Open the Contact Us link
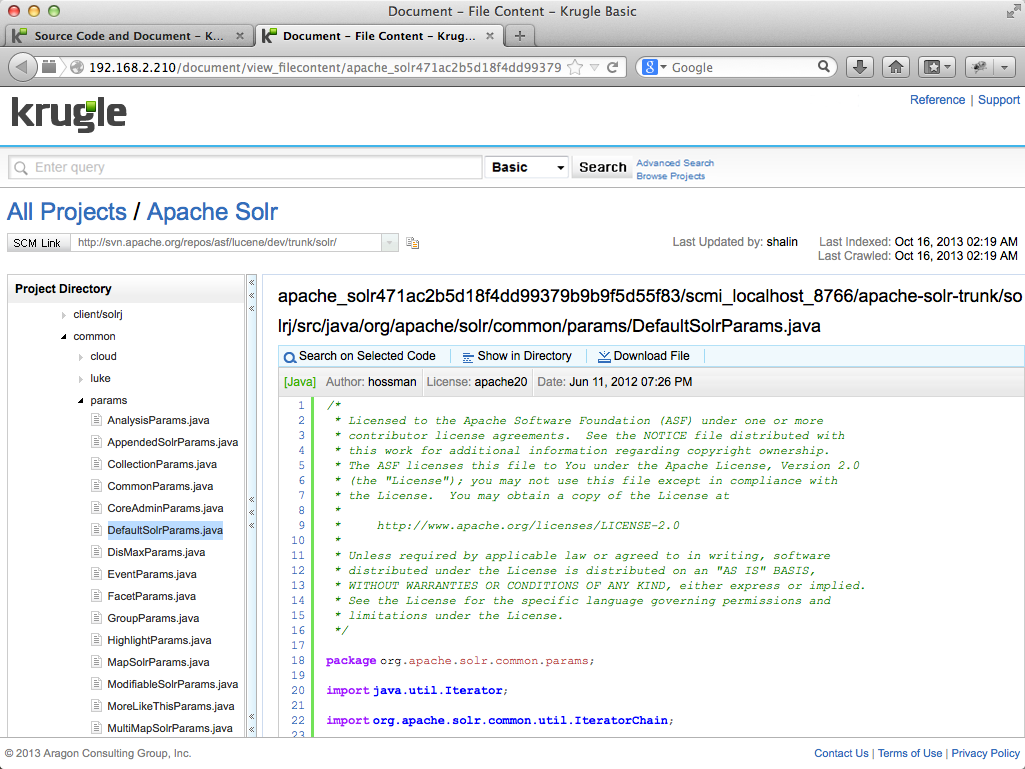The width and height of the screenshot is (1025, 769). coord(841,753)
